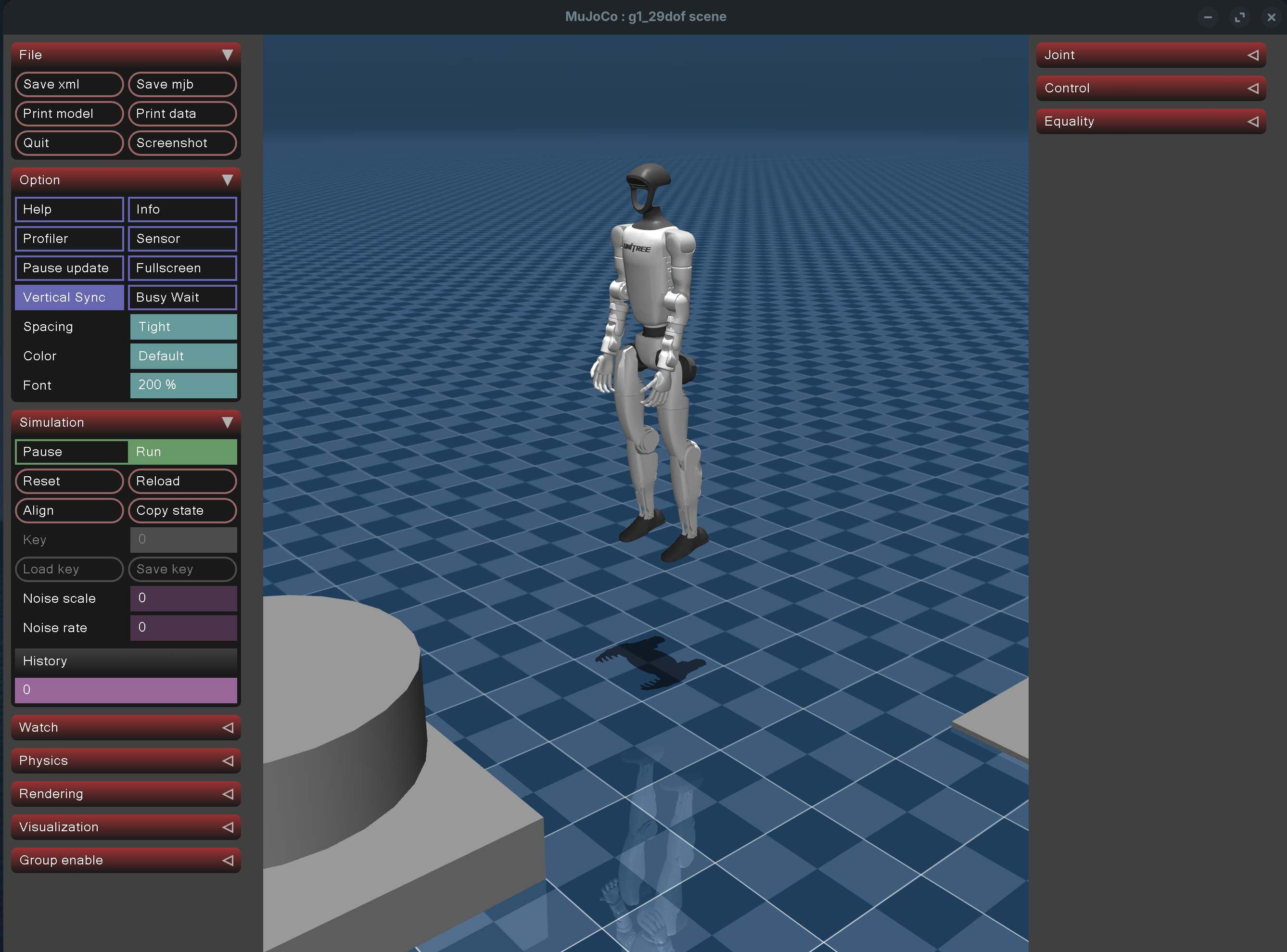This screenshot has height=952, width=1287.
Task: Change Color from Default
Action: pyautogui.click(x=183, y=356)
